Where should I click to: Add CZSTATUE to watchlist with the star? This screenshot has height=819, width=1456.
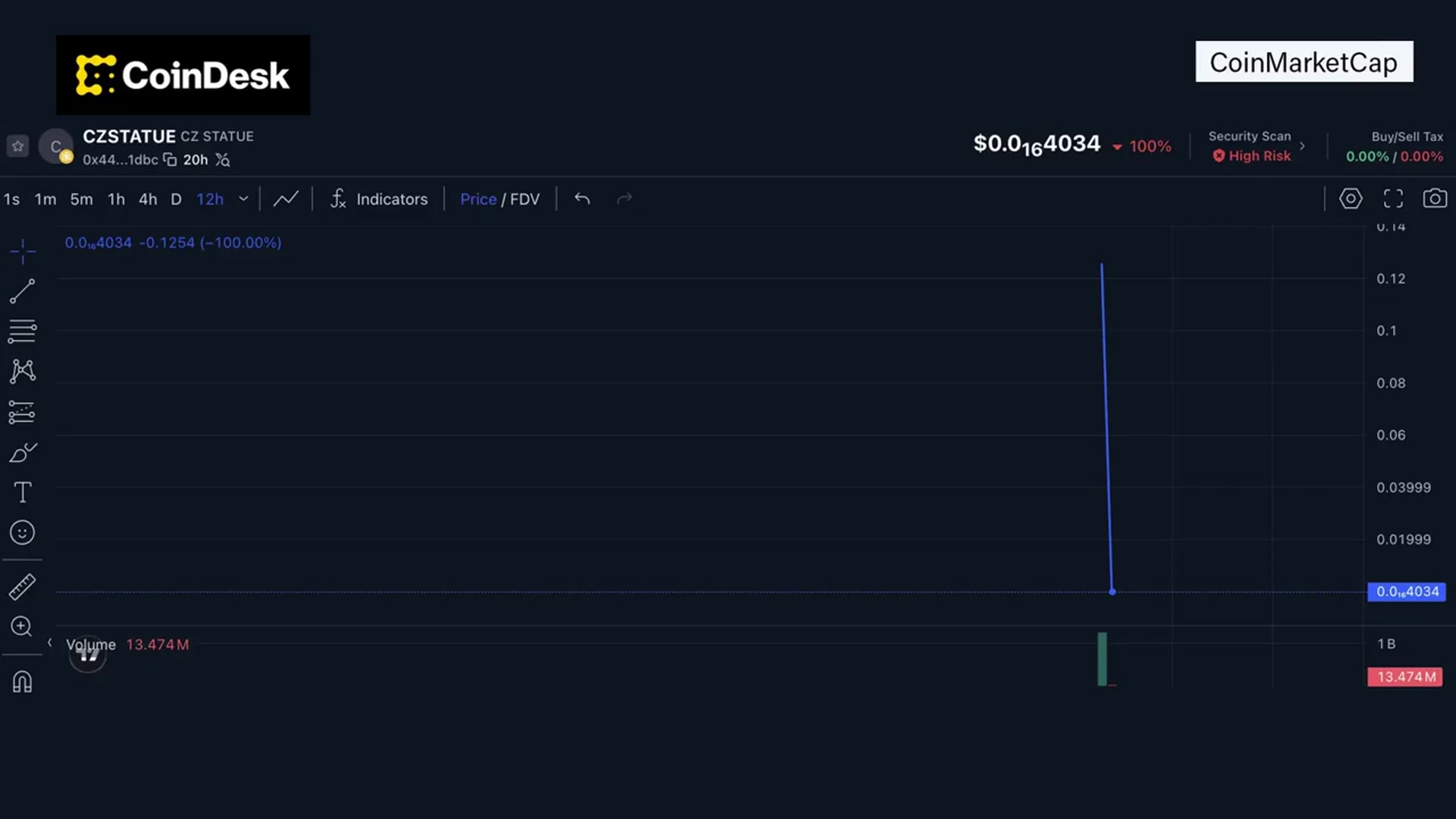pos(17,146)
